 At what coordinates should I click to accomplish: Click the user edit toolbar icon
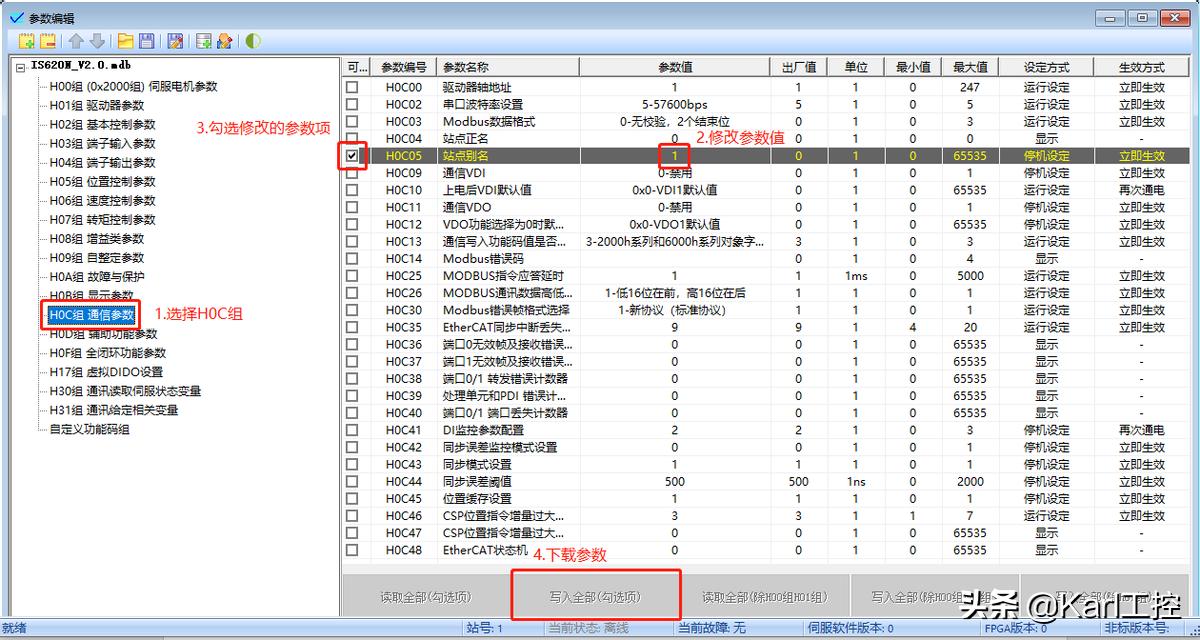225,41
